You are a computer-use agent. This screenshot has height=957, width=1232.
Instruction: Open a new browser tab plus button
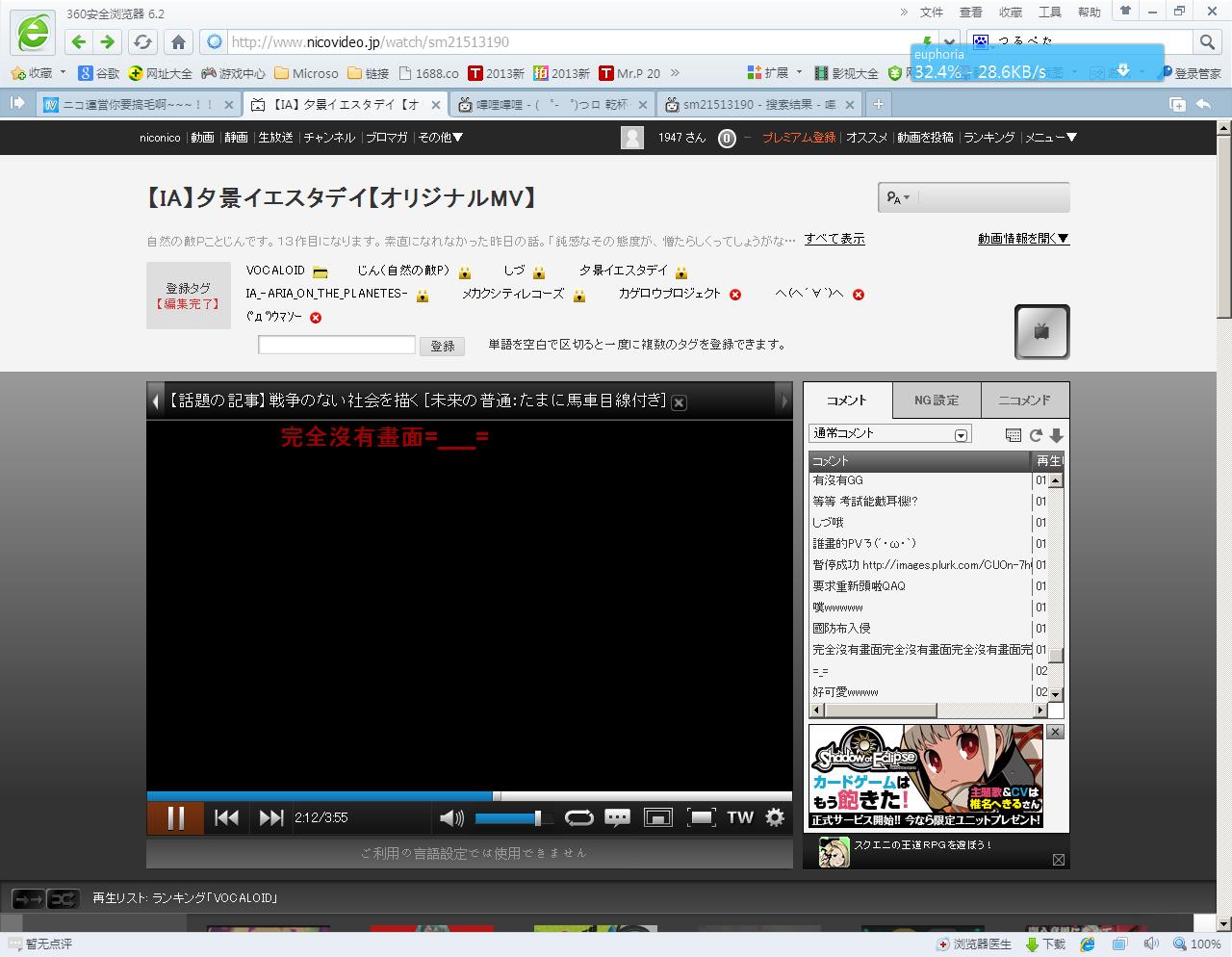click(x=878, y=104)
